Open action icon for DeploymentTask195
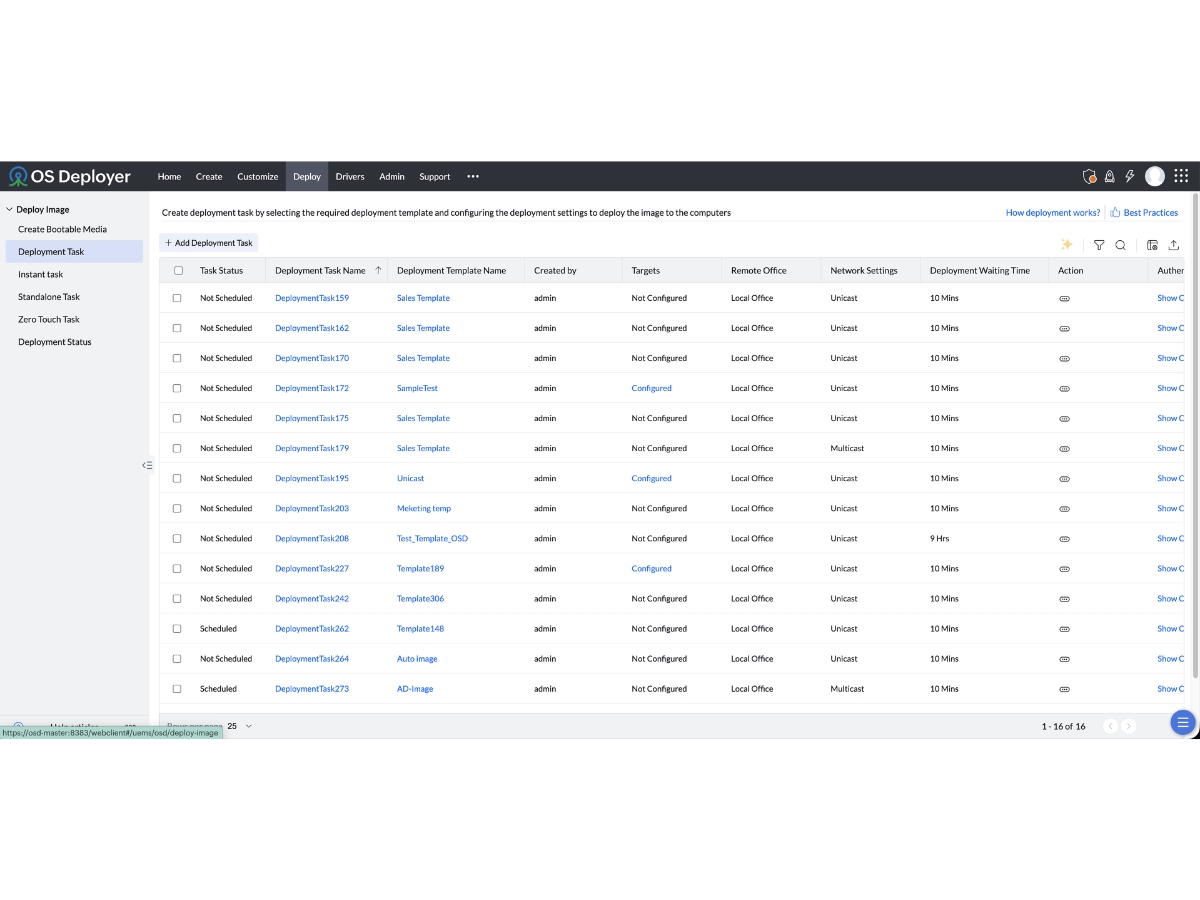 click(1064, 478)
